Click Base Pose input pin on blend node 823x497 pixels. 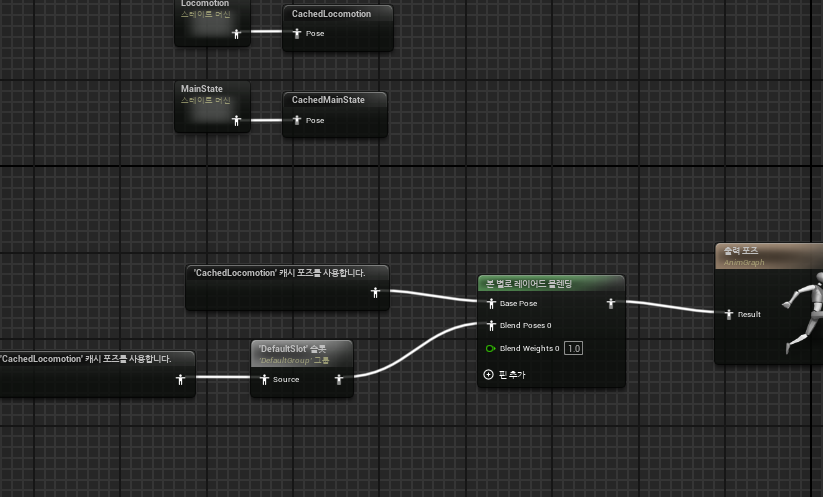(x=491, y=303)
